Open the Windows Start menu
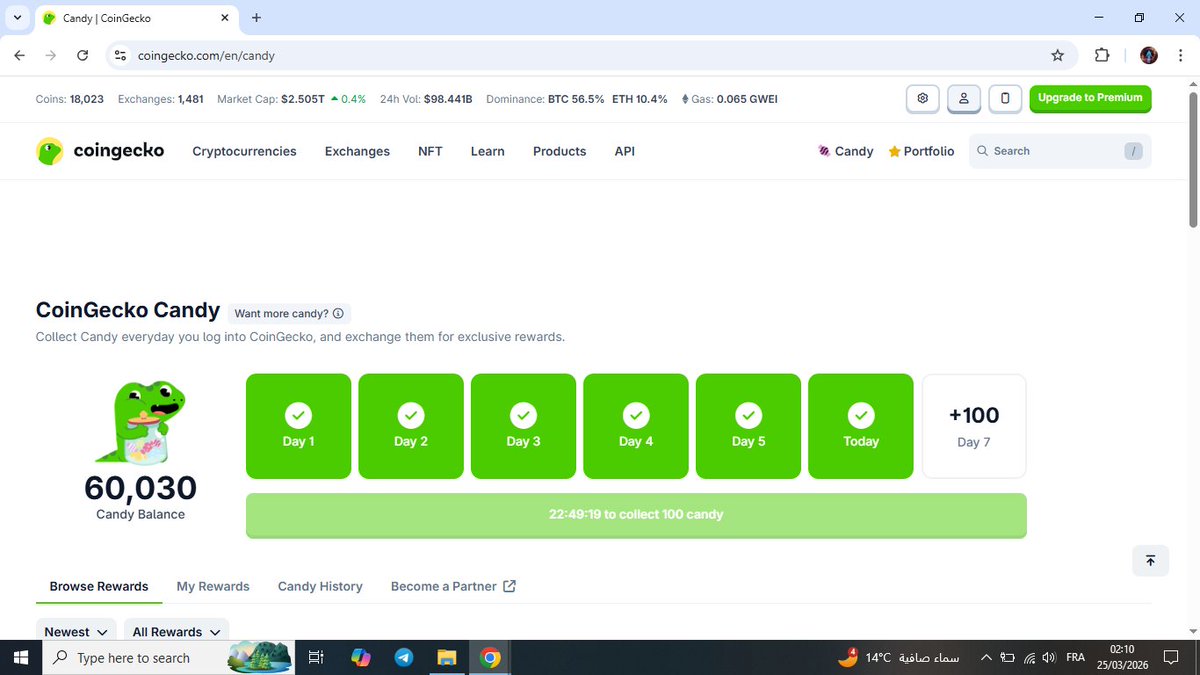Screen dimensions: 1200x675 click(x=21, y=657)
